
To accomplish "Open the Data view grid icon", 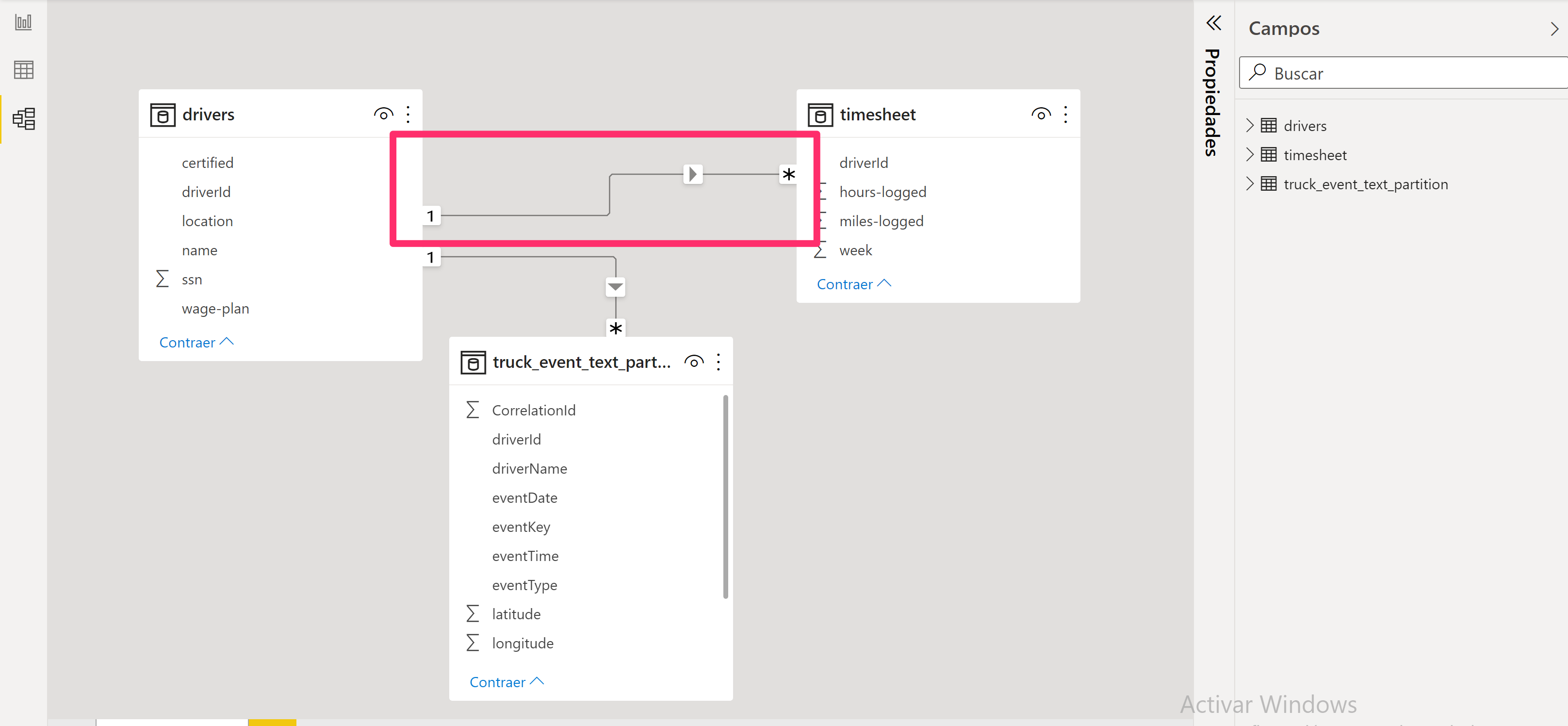I will tap(23, 70).
